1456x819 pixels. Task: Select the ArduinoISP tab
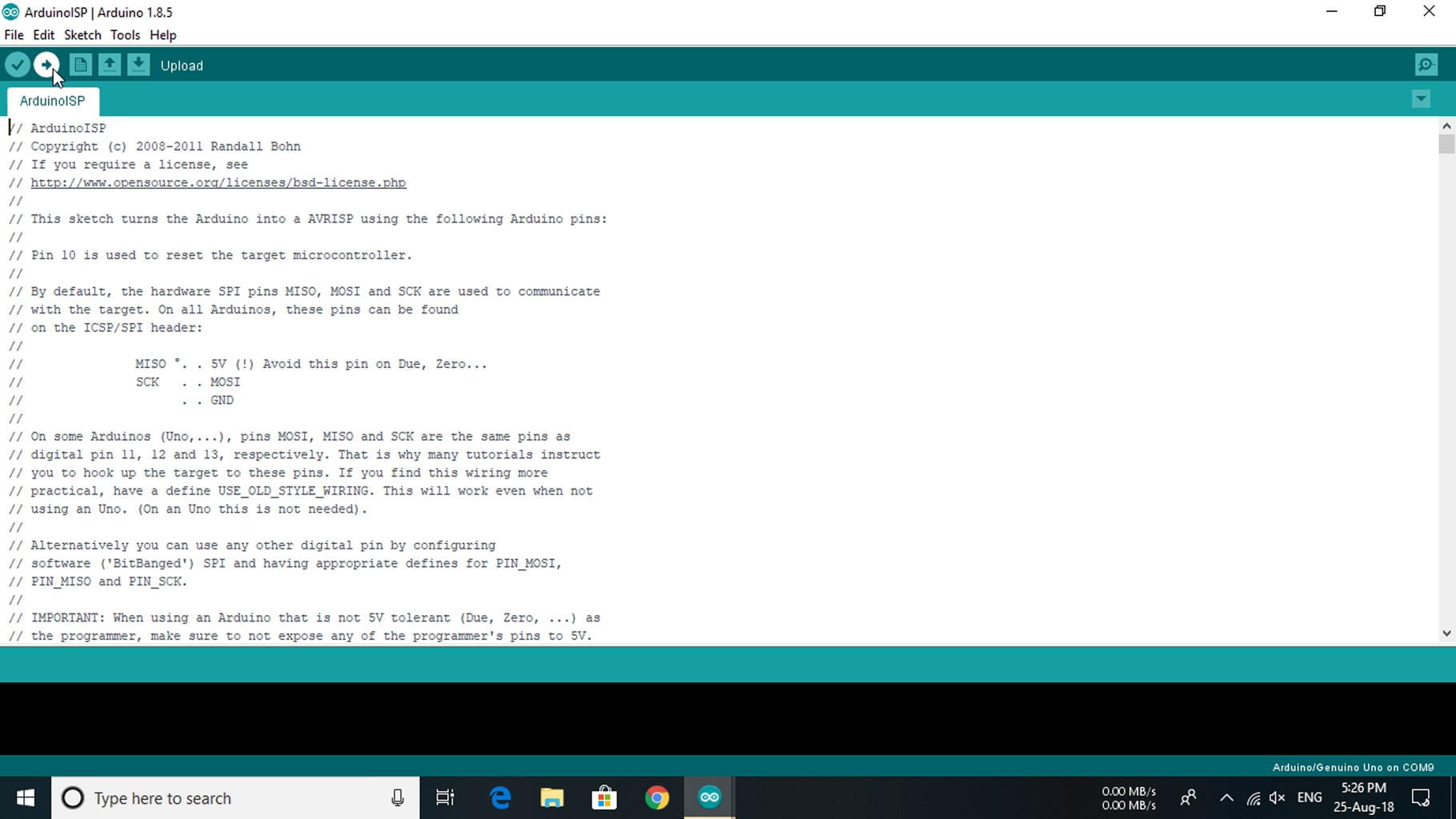52,101
